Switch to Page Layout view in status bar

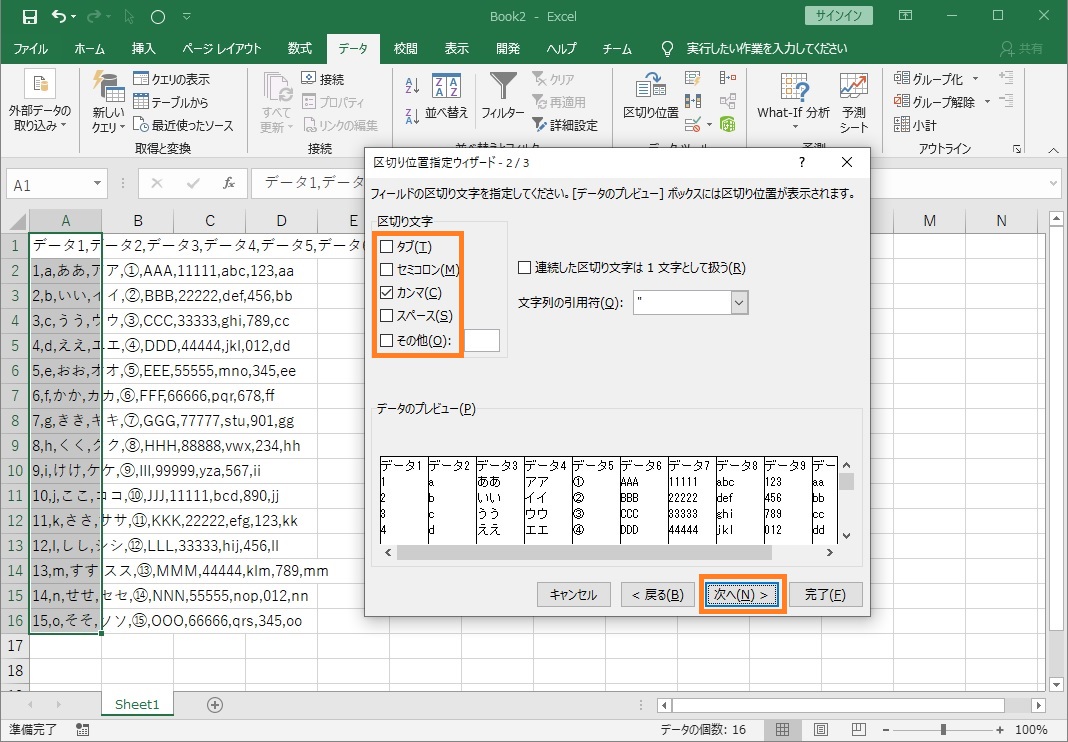pyautogui.click(x=821, y=730)
